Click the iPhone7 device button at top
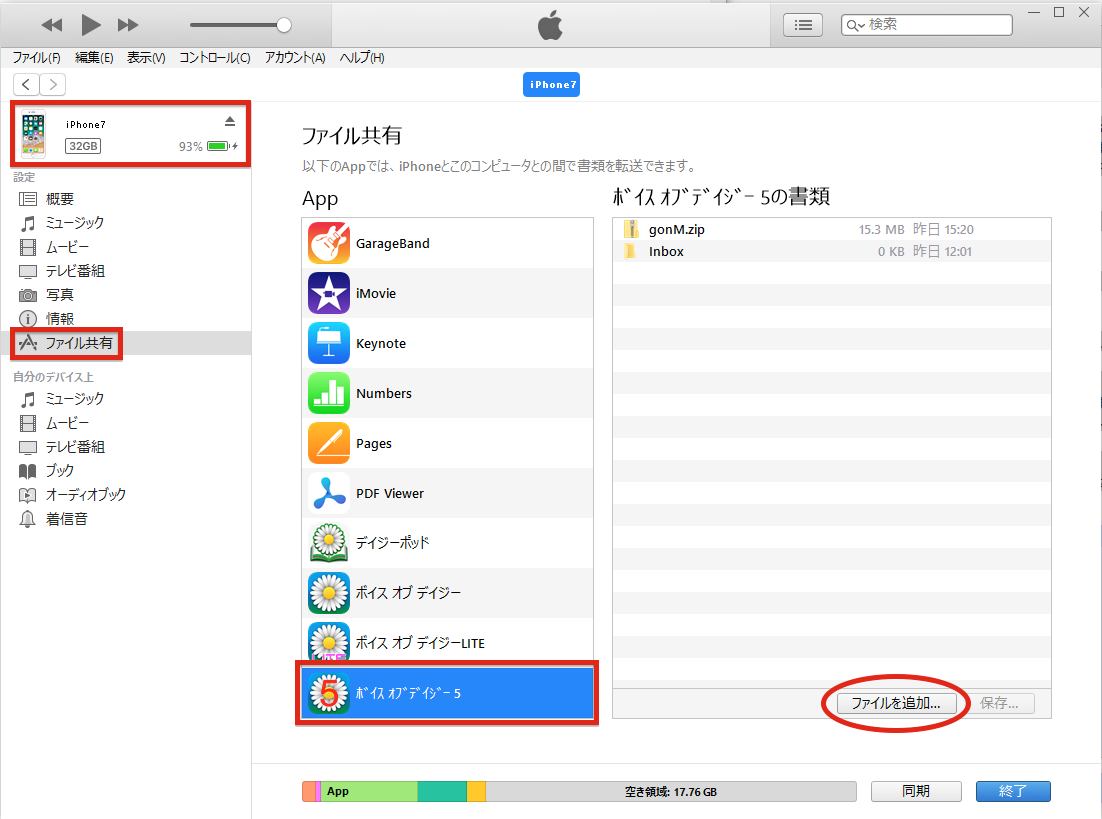1102x819 pixels. point(552,84)
